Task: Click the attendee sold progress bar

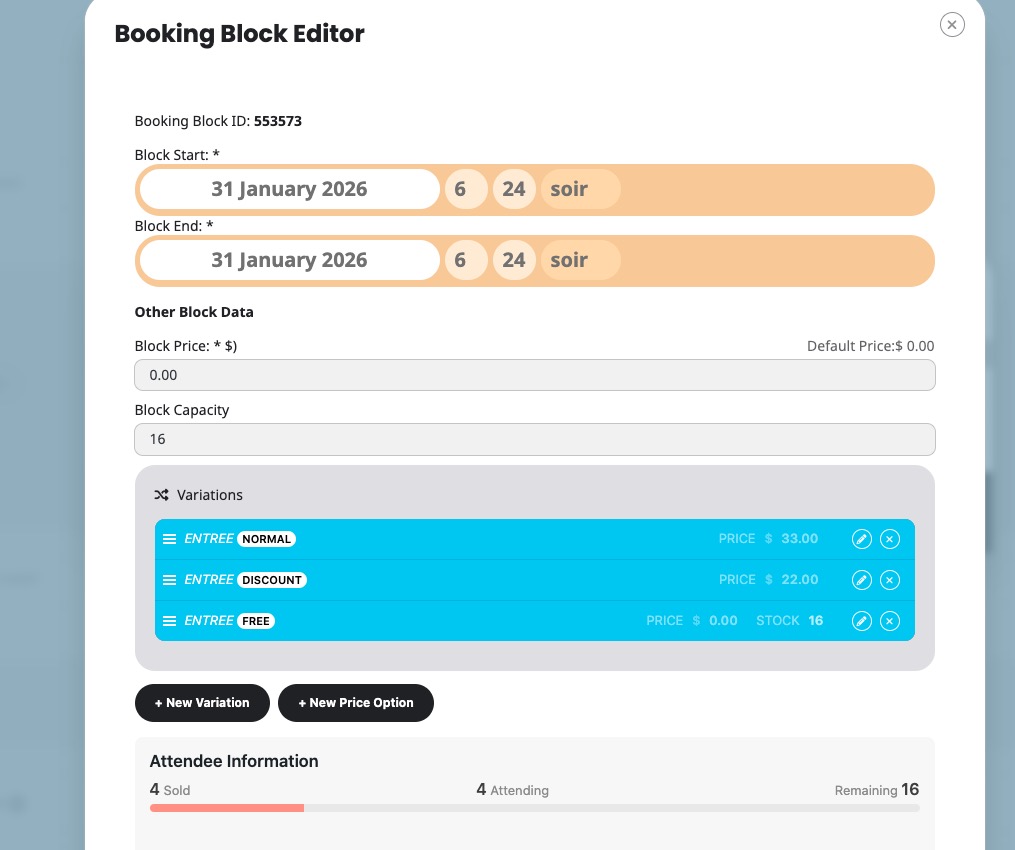Action: coord(227,807)
